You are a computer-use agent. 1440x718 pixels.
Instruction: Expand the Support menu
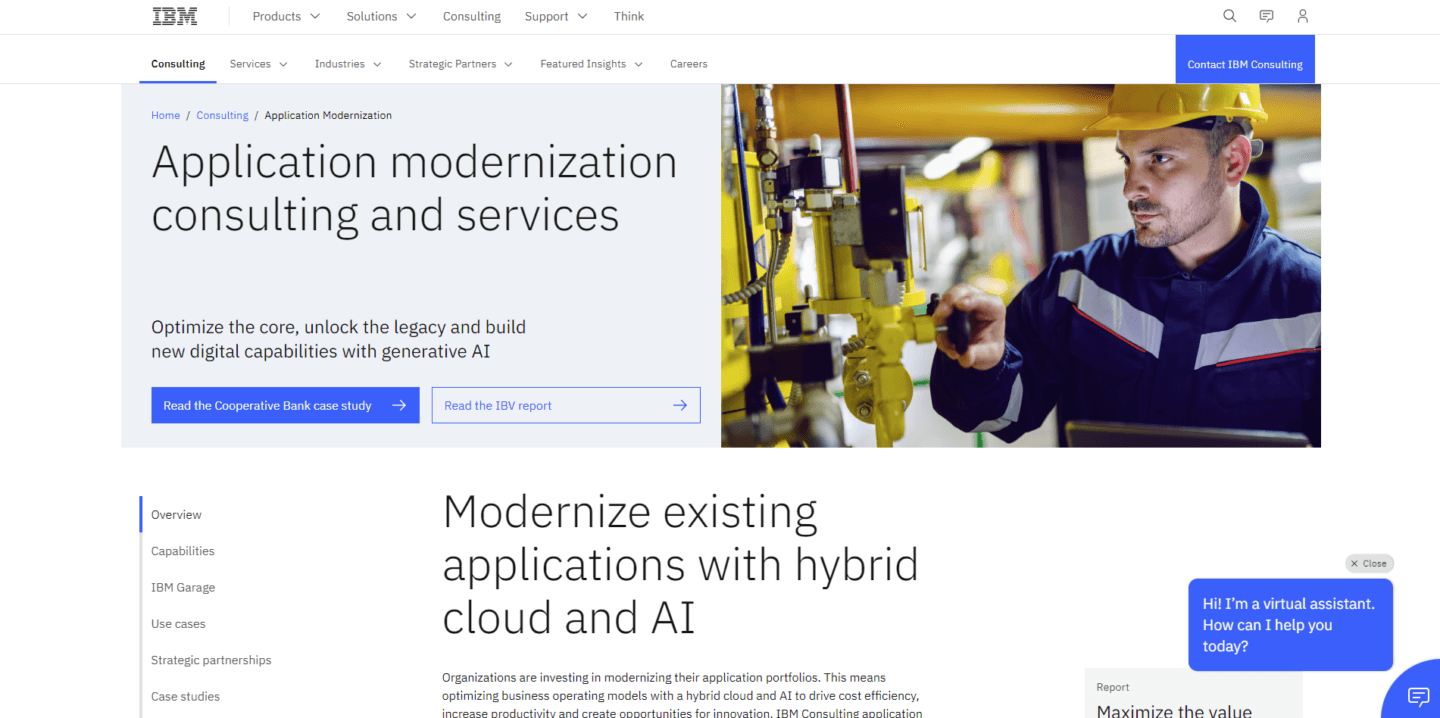click(x=556, y=16)
